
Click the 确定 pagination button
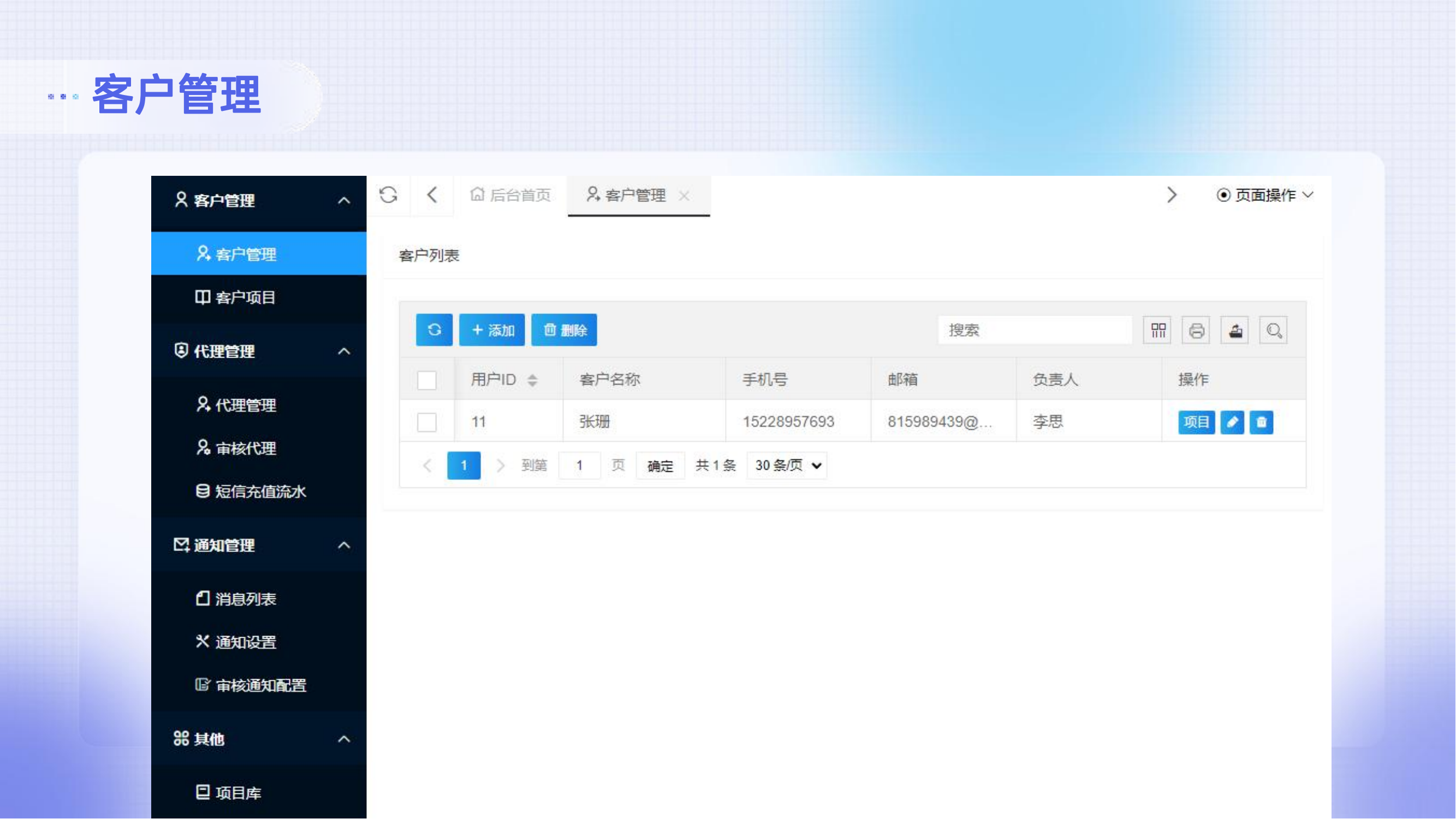pos(660,466)
